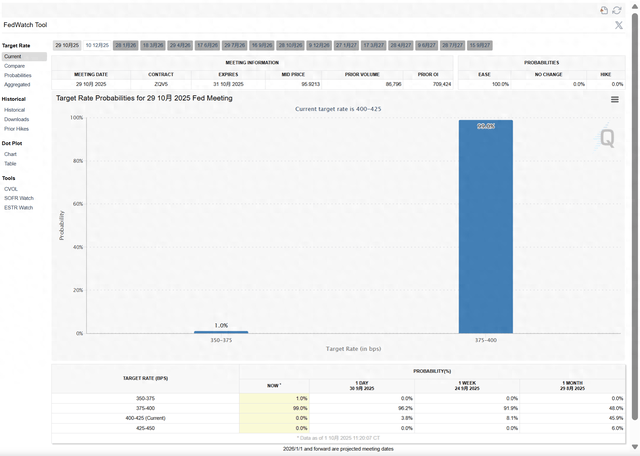The image size is (640, 456).
Task: Open the Dot Plot Table link
Action: click(10, 163)
